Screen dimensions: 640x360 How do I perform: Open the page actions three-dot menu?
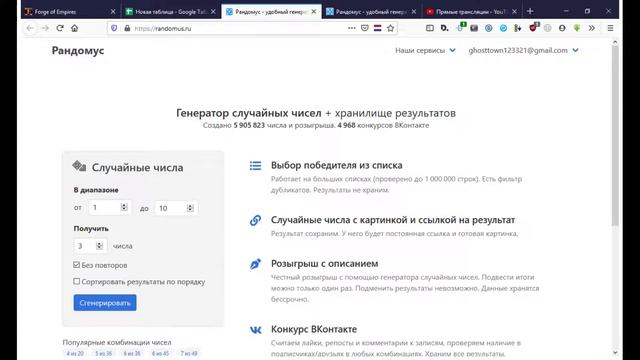[x=351, y=28]
